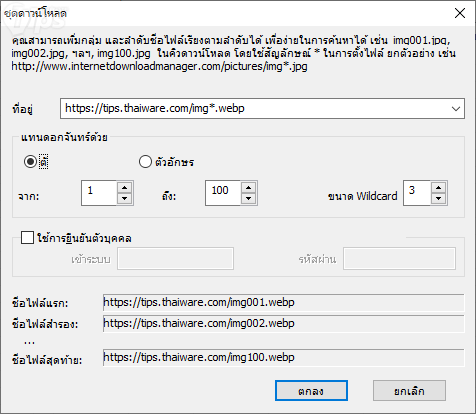Select the numbers radio button
The height and width of the screenshot is (414, 476).
click(30, 162)
